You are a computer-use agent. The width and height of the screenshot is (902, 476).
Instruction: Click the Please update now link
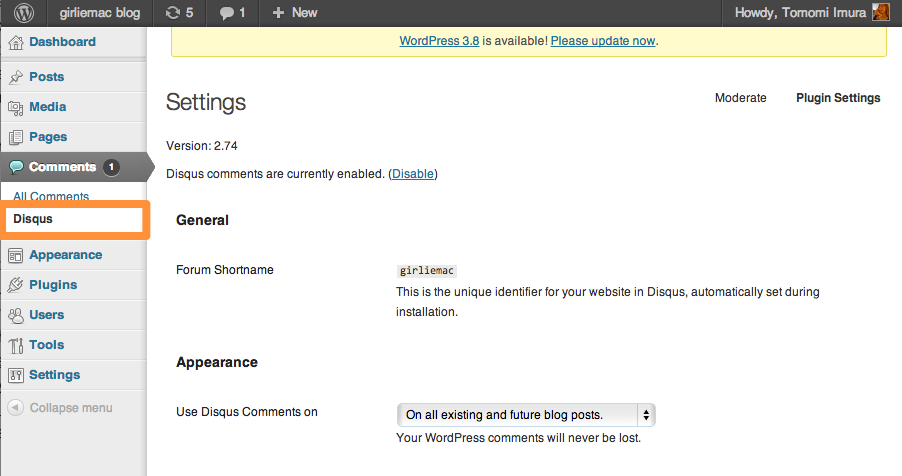pyautogui.click(x=603, y=41)
